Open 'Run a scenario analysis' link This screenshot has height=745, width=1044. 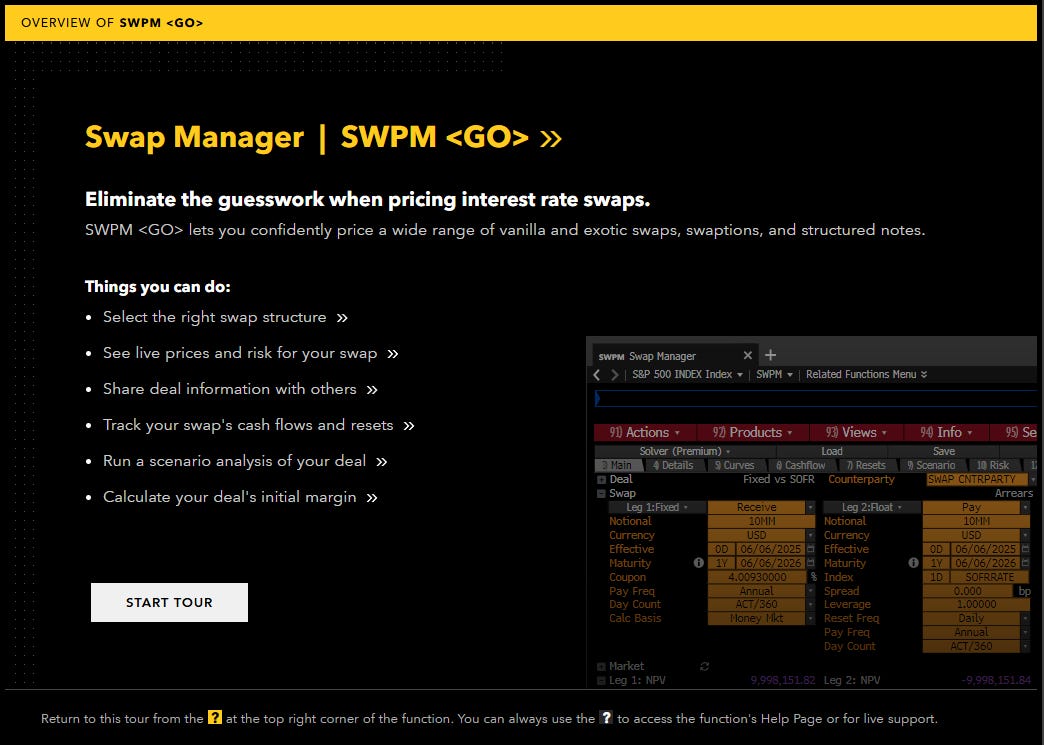coord(245,461)
